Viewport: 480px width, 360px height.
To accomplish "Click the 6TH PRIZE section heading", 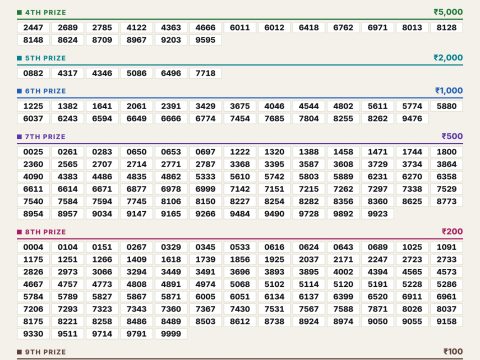I will coord(45,91).
